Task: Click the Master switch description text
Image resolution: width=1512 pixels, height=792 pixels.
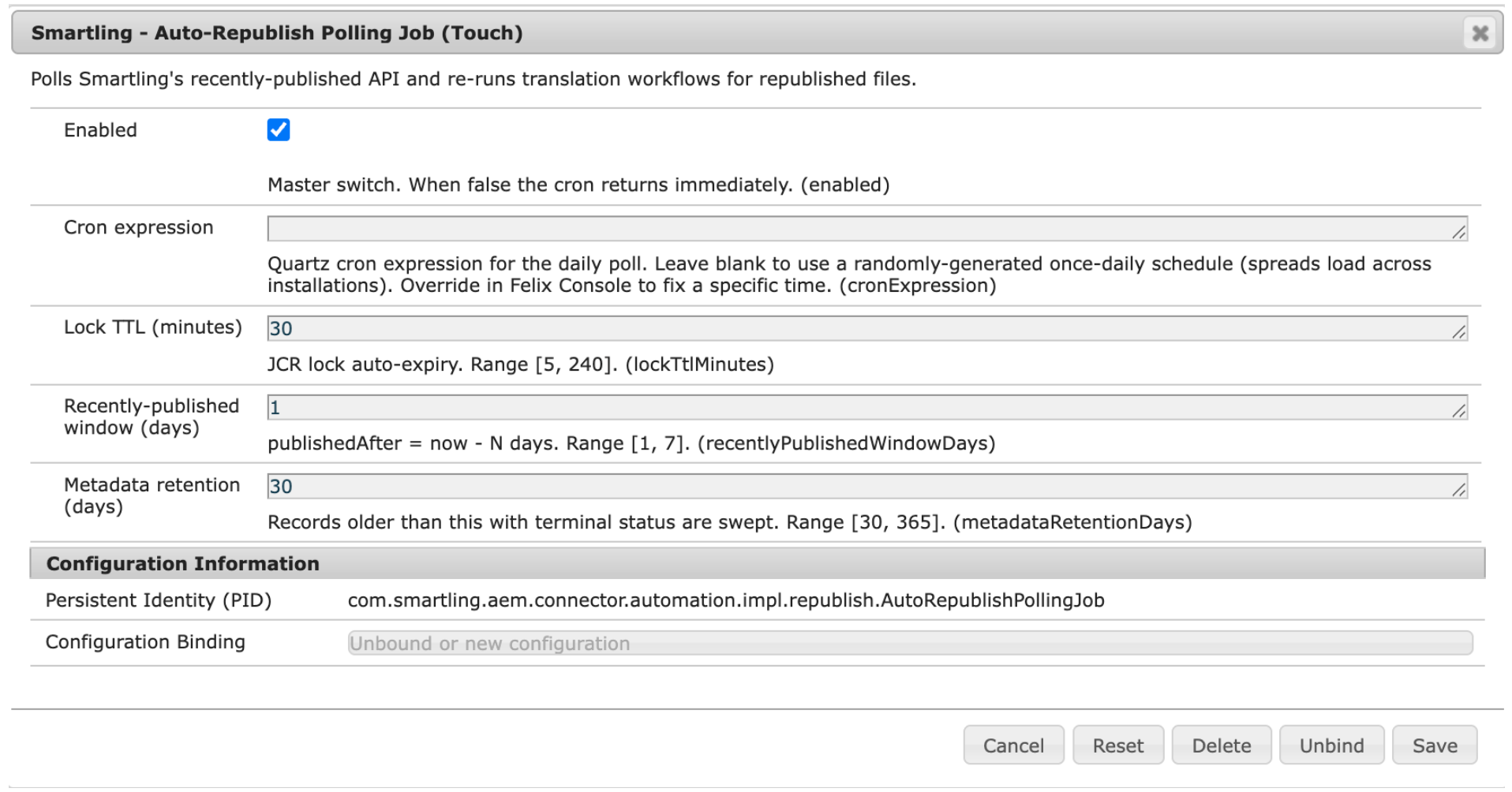Action: click(578, 185)
